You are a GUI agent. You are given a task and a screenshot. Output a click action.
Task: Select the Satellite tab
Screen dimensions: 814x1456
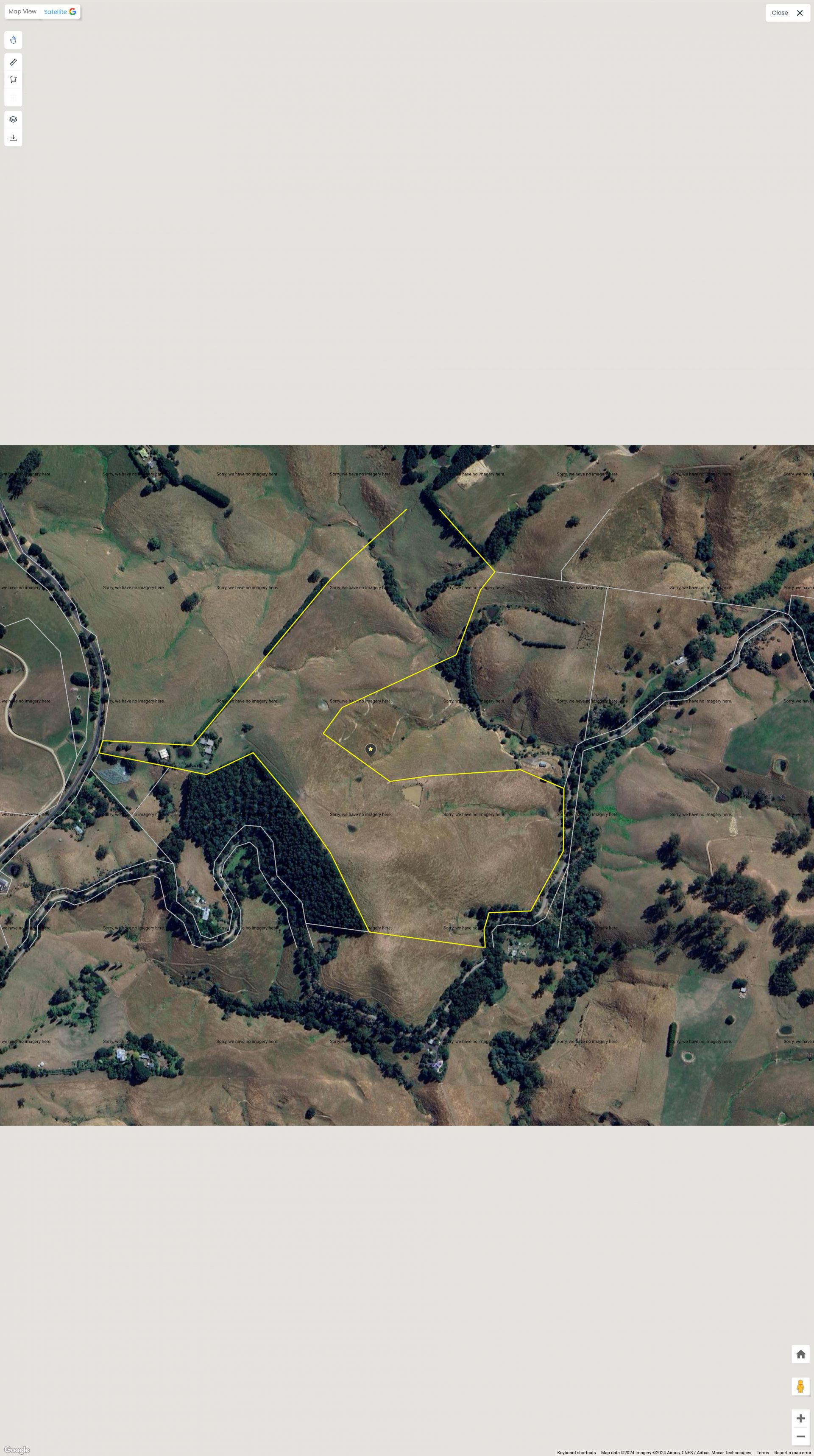point(56,12)
